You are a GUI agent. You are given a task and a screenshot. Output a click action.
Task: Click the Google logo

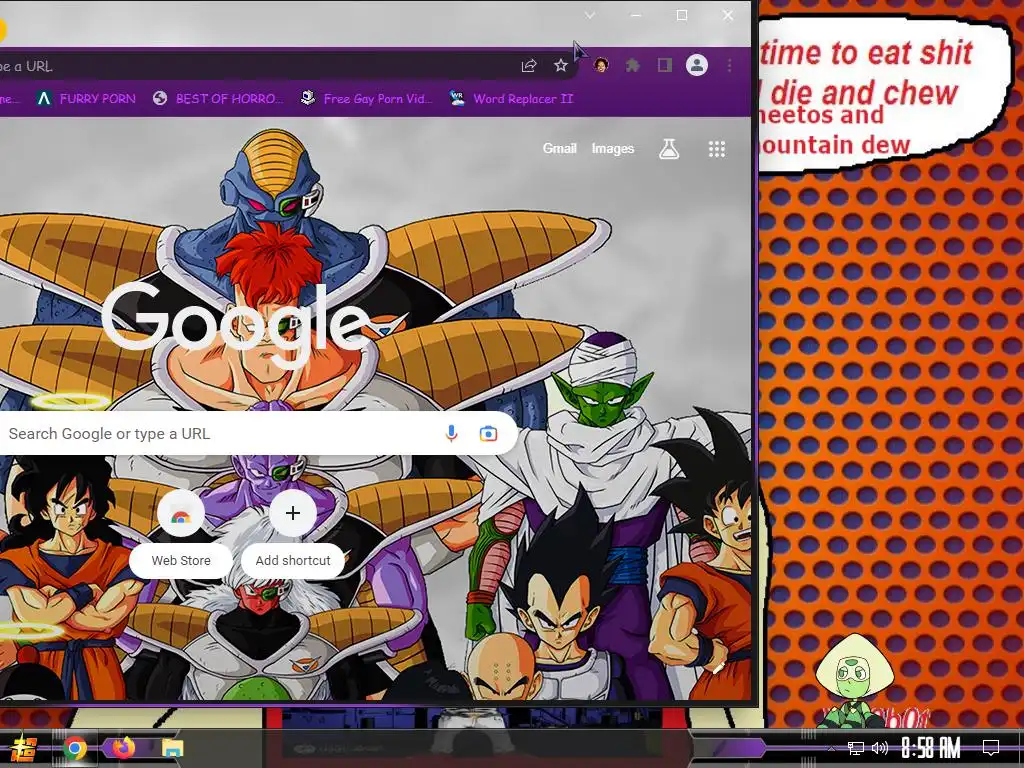236,326
